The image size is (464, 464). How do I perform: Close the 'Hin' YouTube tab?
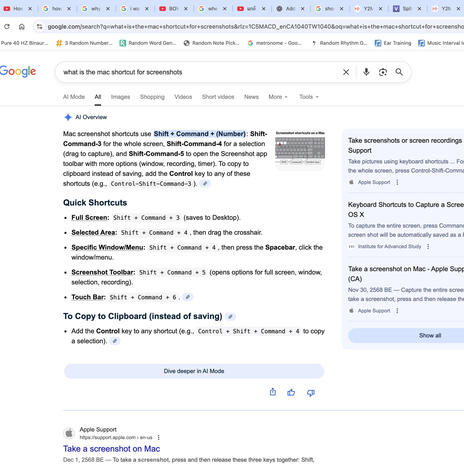30,9
